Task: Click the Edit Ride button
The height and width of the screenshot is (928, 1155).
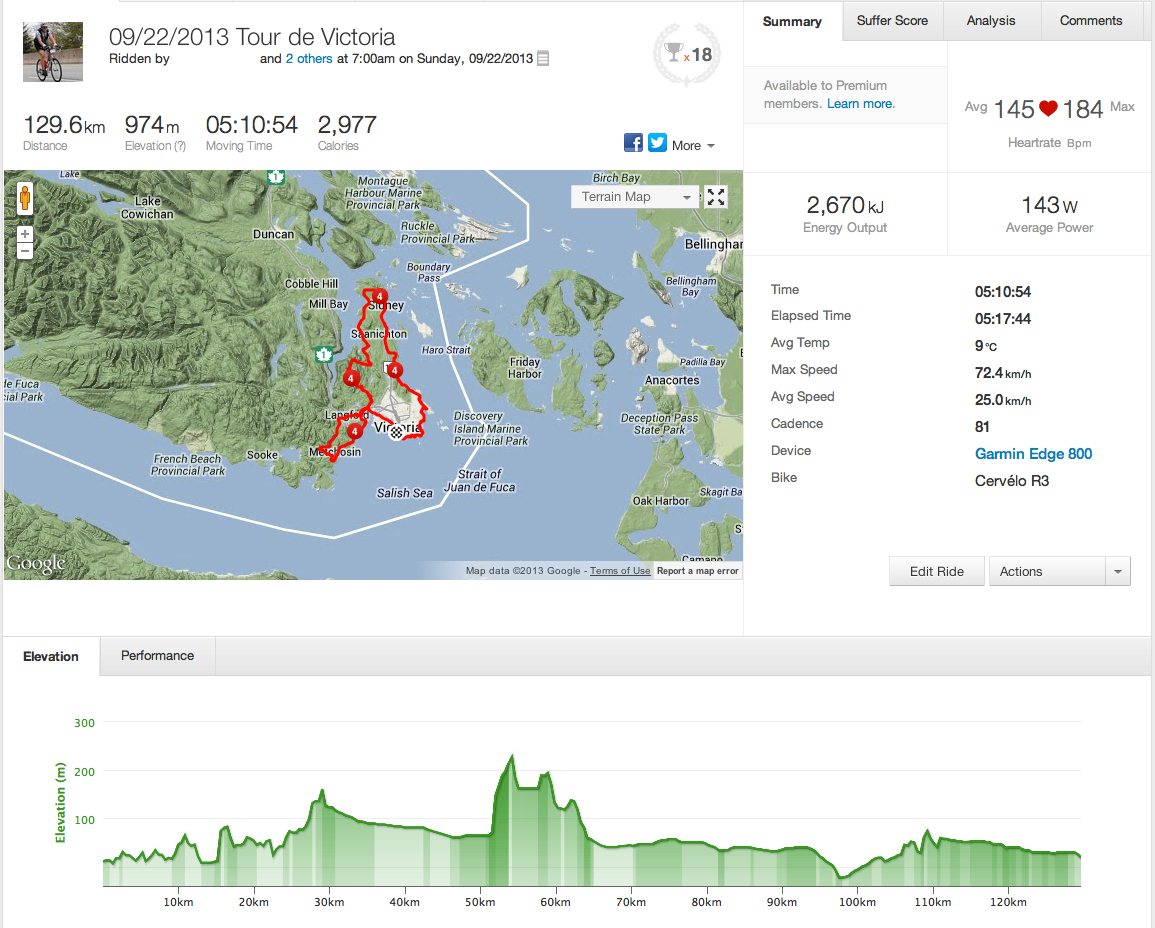Action: point(936,572)
